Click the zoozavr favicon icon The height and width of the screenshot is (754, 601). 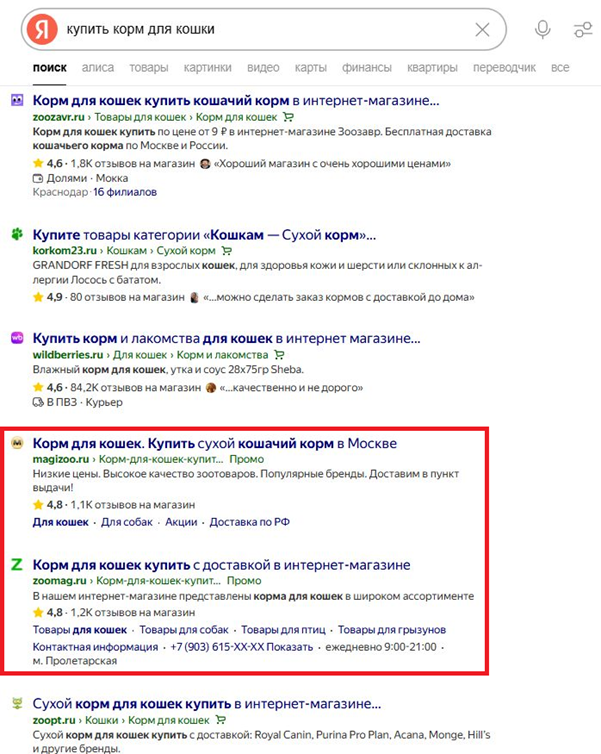click(x=17, y=100)
